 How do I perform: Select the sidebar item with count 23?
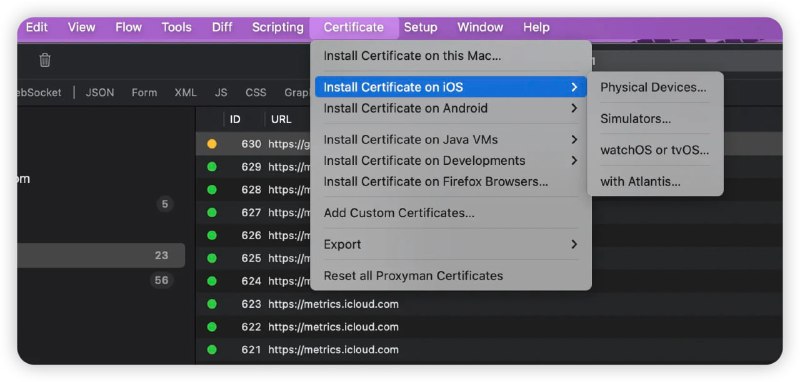coord(101,256)
